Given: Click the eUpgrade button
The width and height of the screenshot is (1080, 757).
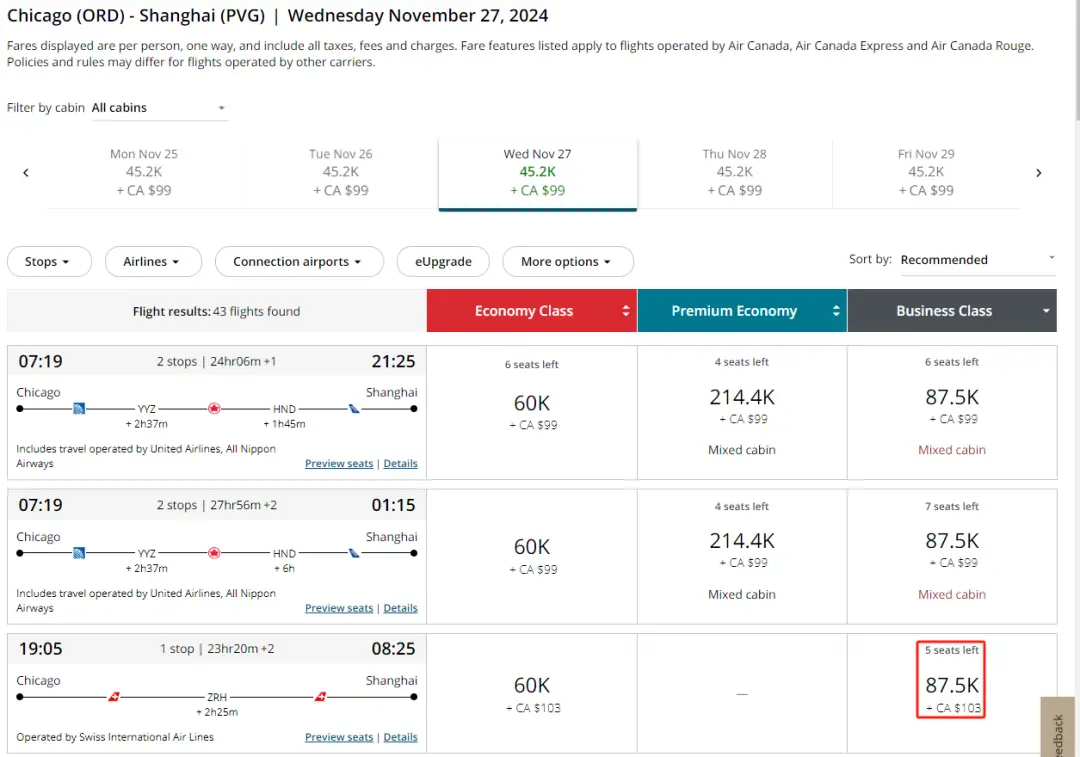Looking at the screenshot, I should click(443, 262).
